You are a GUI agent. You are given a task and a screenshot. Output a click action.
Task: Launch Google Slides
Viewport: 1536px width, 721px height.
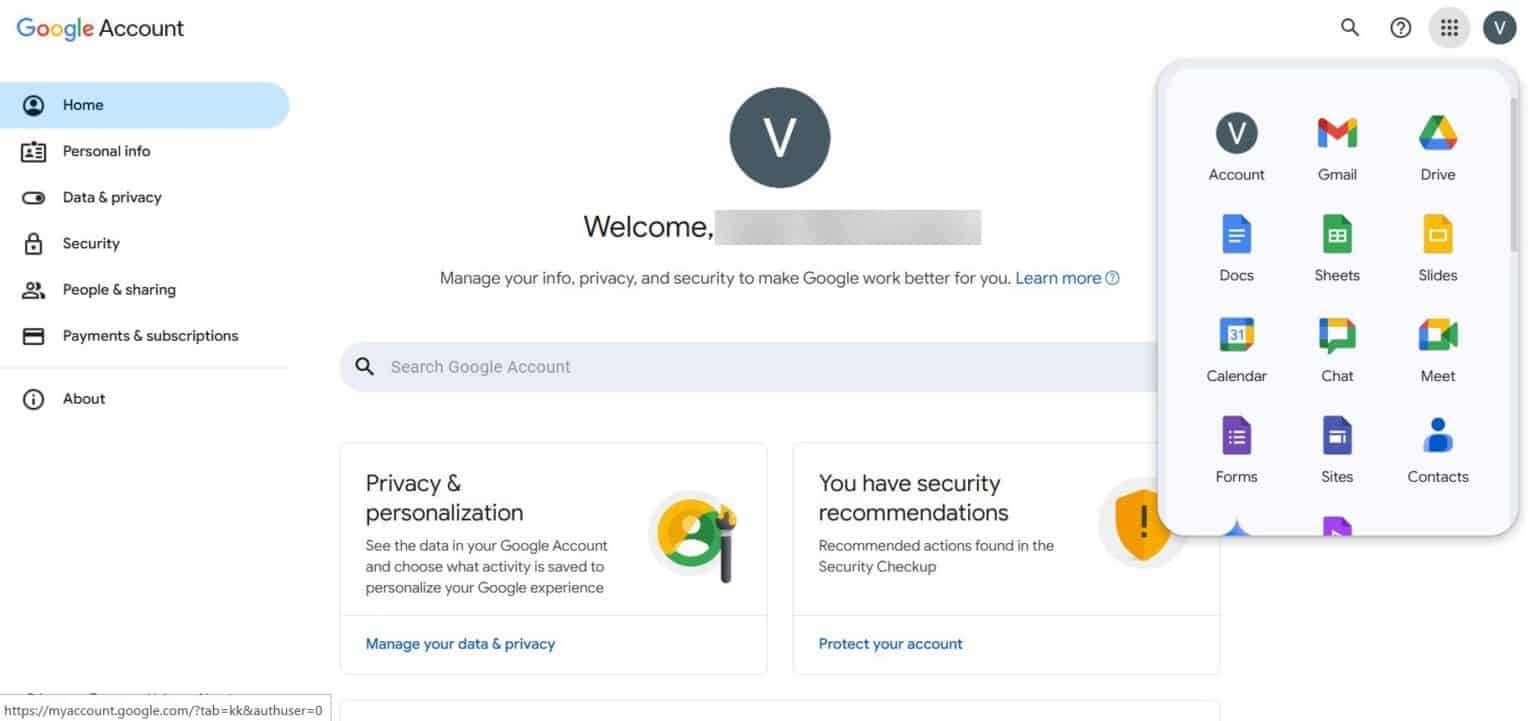coord(1437,246)
